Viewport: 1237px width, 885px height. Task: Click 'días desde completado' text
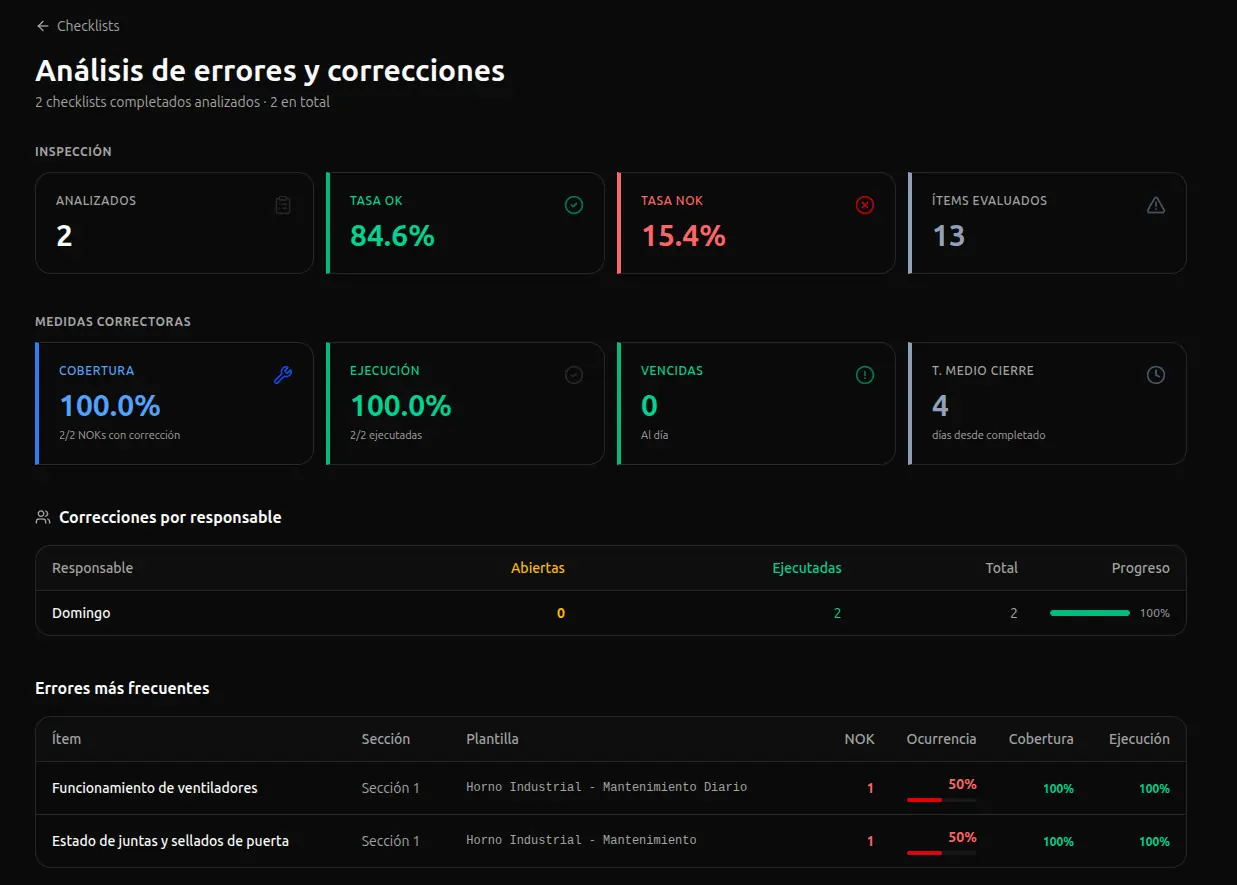point(989,435)
